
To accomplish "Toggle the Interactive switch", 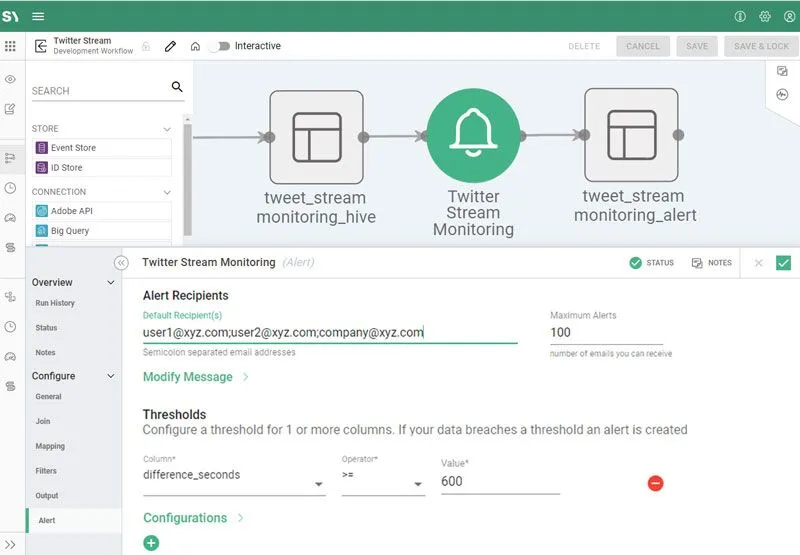I will 220,46.
